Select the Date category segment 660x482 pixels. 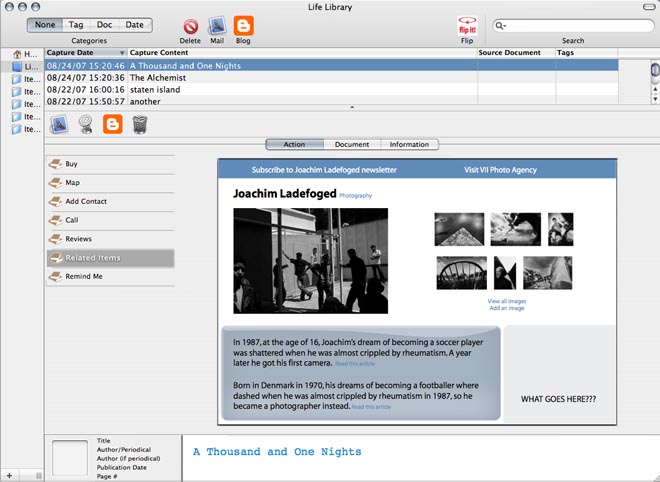pos(134,25)
